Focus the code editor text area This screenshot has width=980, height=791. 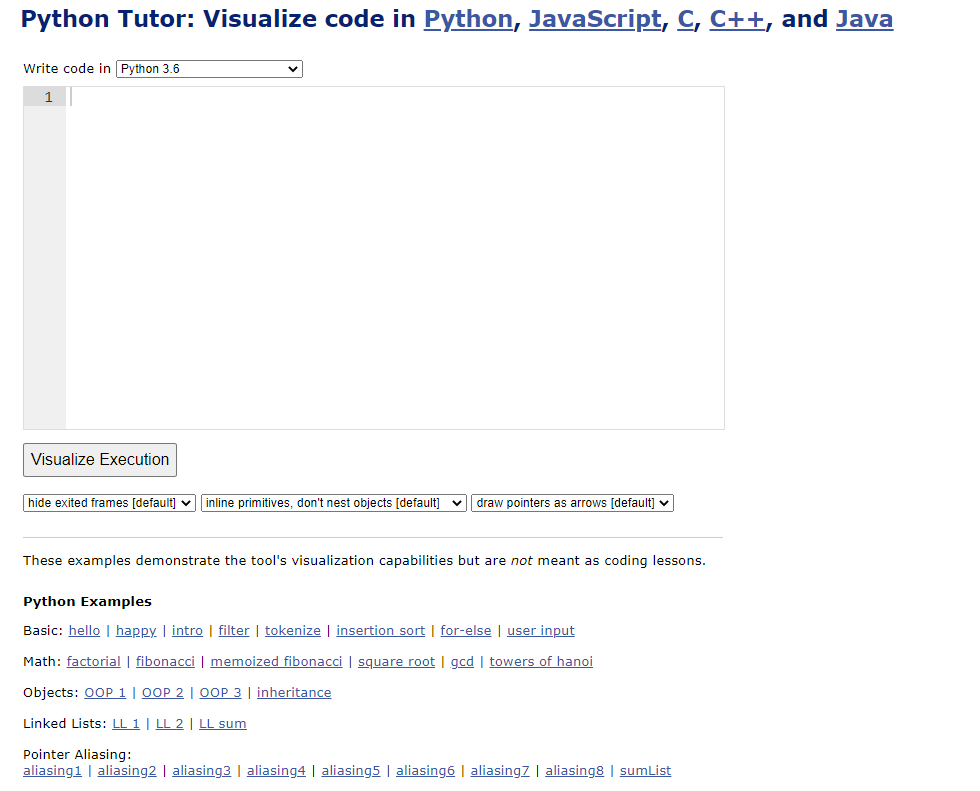(395, 258)
